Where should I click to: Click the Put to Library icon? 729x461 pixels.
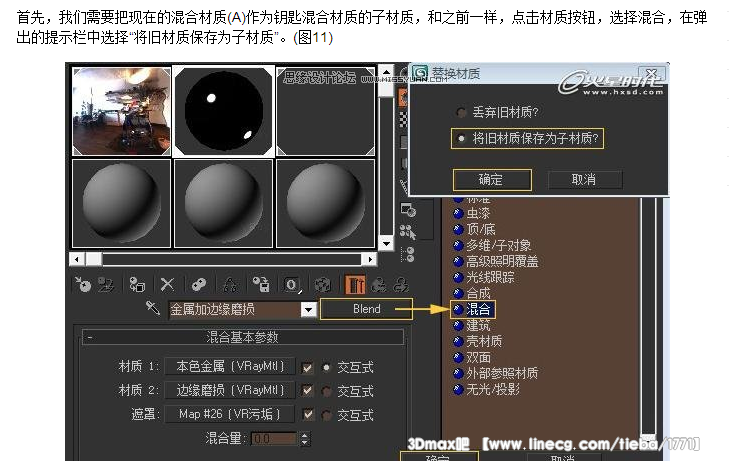[x=261, y=284]
